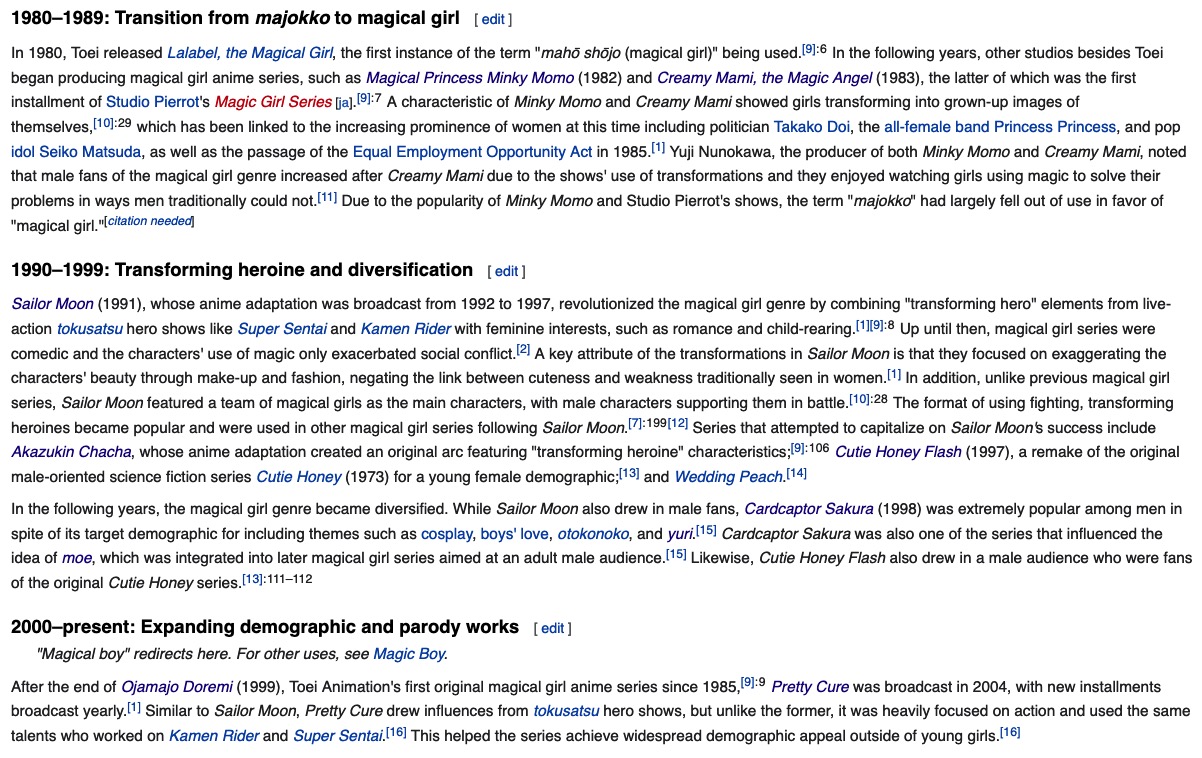
Task: Open Kamen Rider link in 1990s section
Action: pyautogui.click(x=406, y=329)
